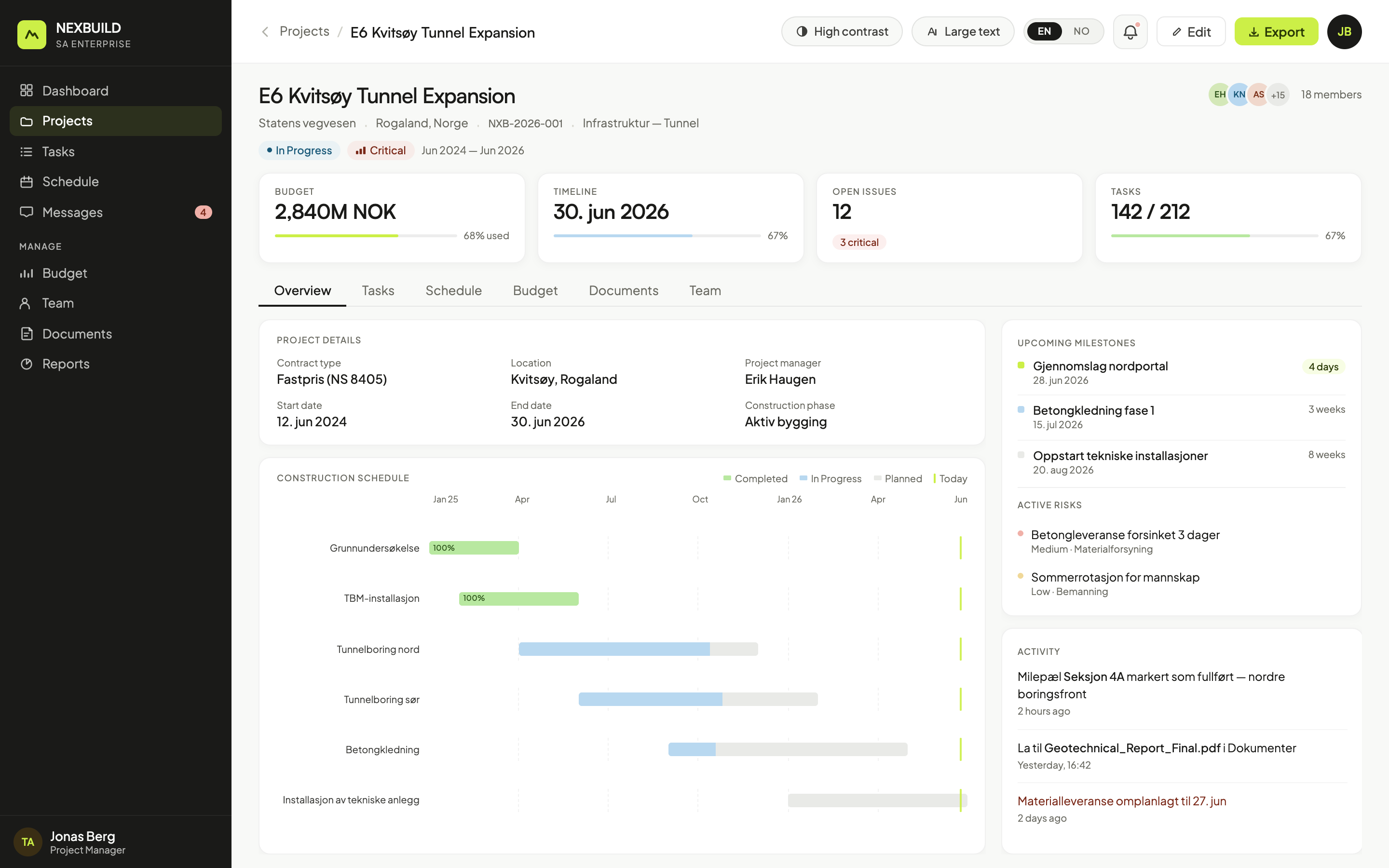
Task: Click the Budget 68% used progress bar
Action: [x=366, y=236]
